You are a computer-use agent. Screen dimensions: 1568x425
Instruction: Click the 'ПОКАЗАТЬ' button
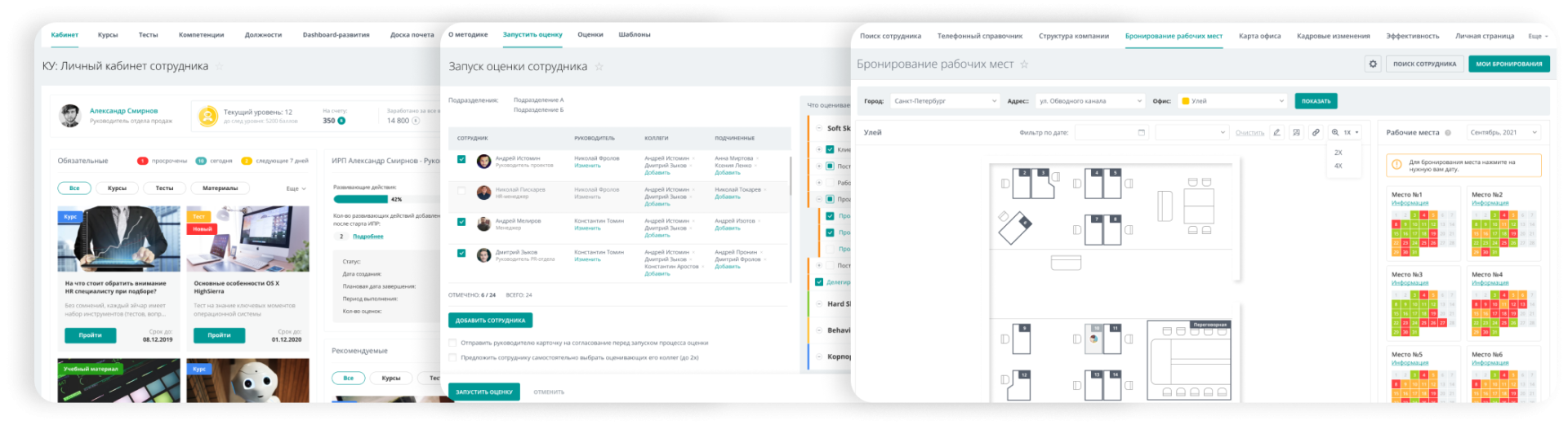pos(1316,101)
